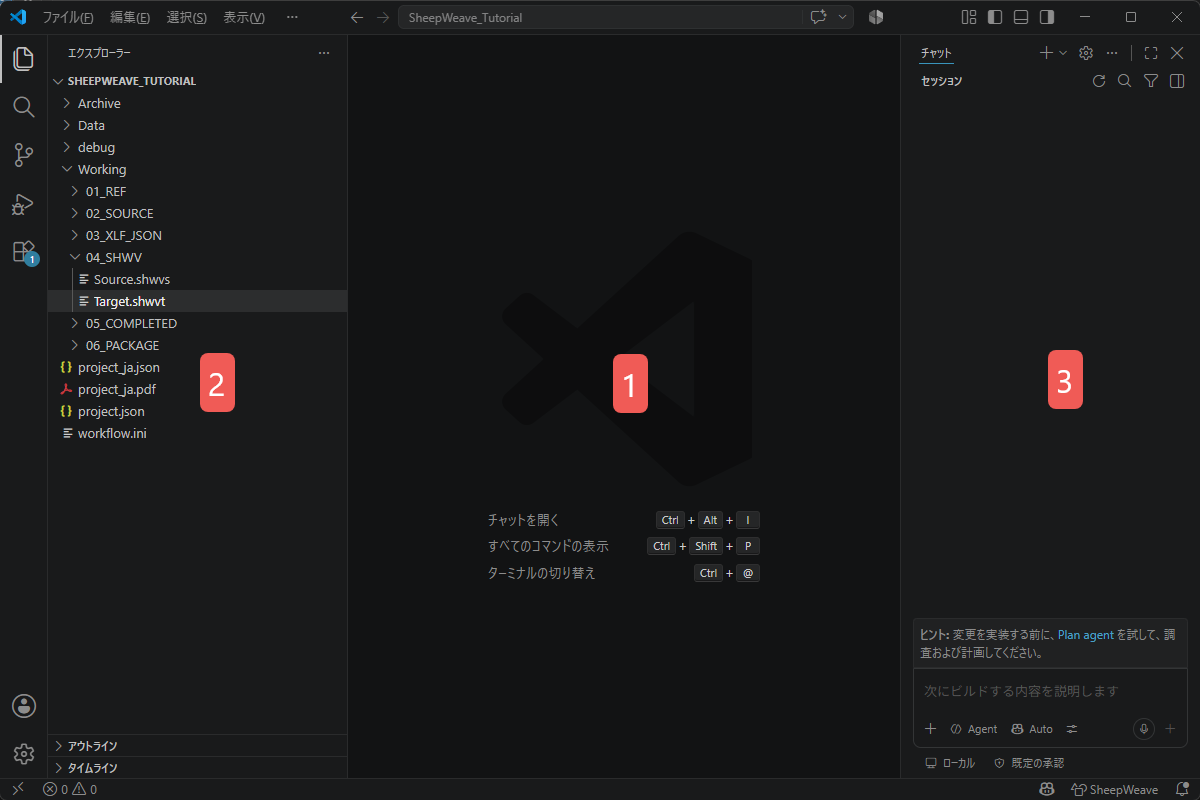Image resolution: width=1200 pixels, height=800 pixels.
Task: Open the menu bar overflow ellipsis
Action: pyautogui.click(x=292, y=17)
